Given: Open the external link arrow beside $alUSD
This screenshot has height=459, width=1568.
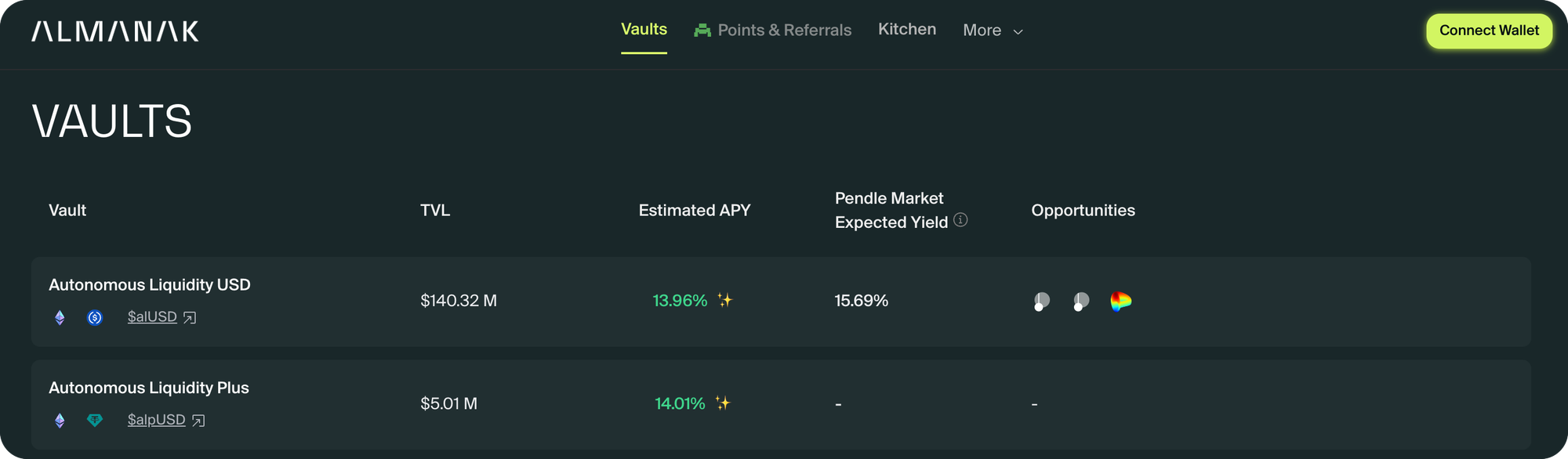Looking at the screenshot, I should point(190,317).
